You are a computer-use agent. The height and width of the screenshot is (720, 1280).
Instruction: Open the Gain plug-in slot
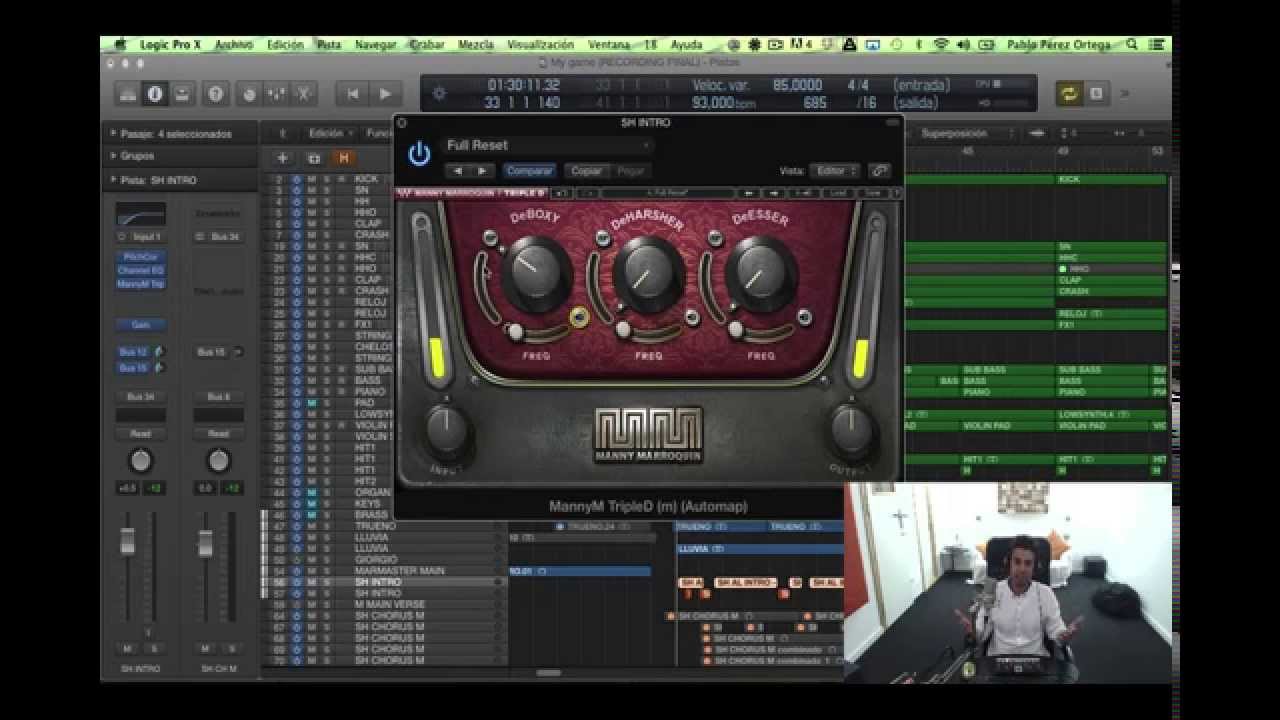[140, 325]
